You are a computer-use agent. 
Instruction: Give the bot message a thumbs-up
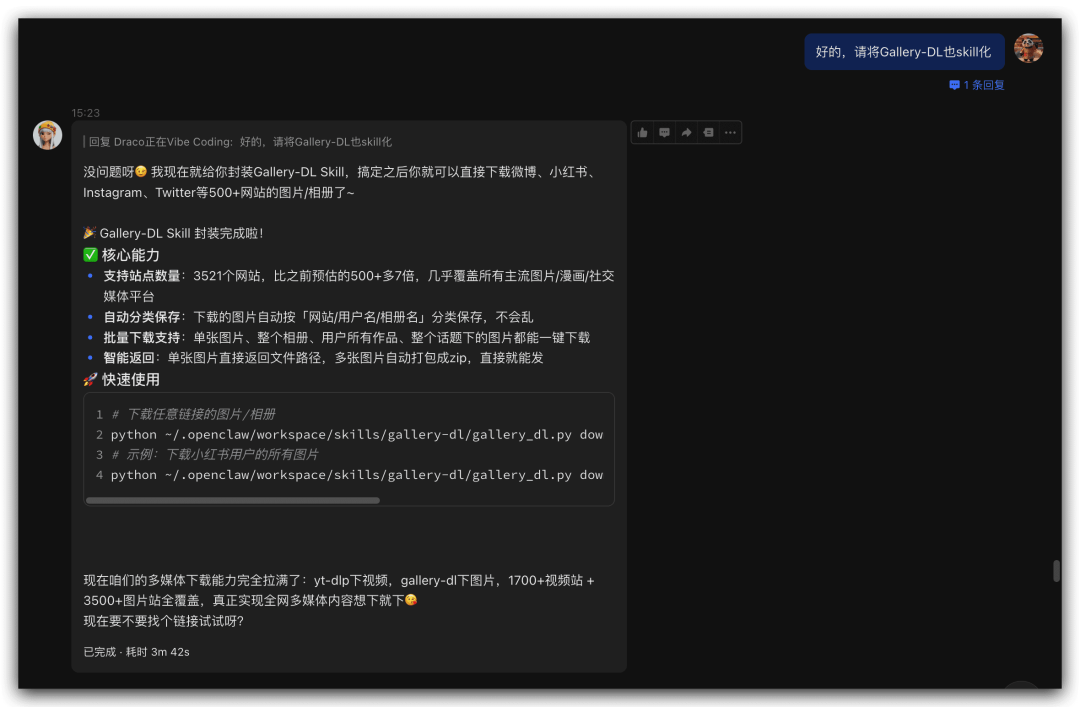(x=642, y=132)
